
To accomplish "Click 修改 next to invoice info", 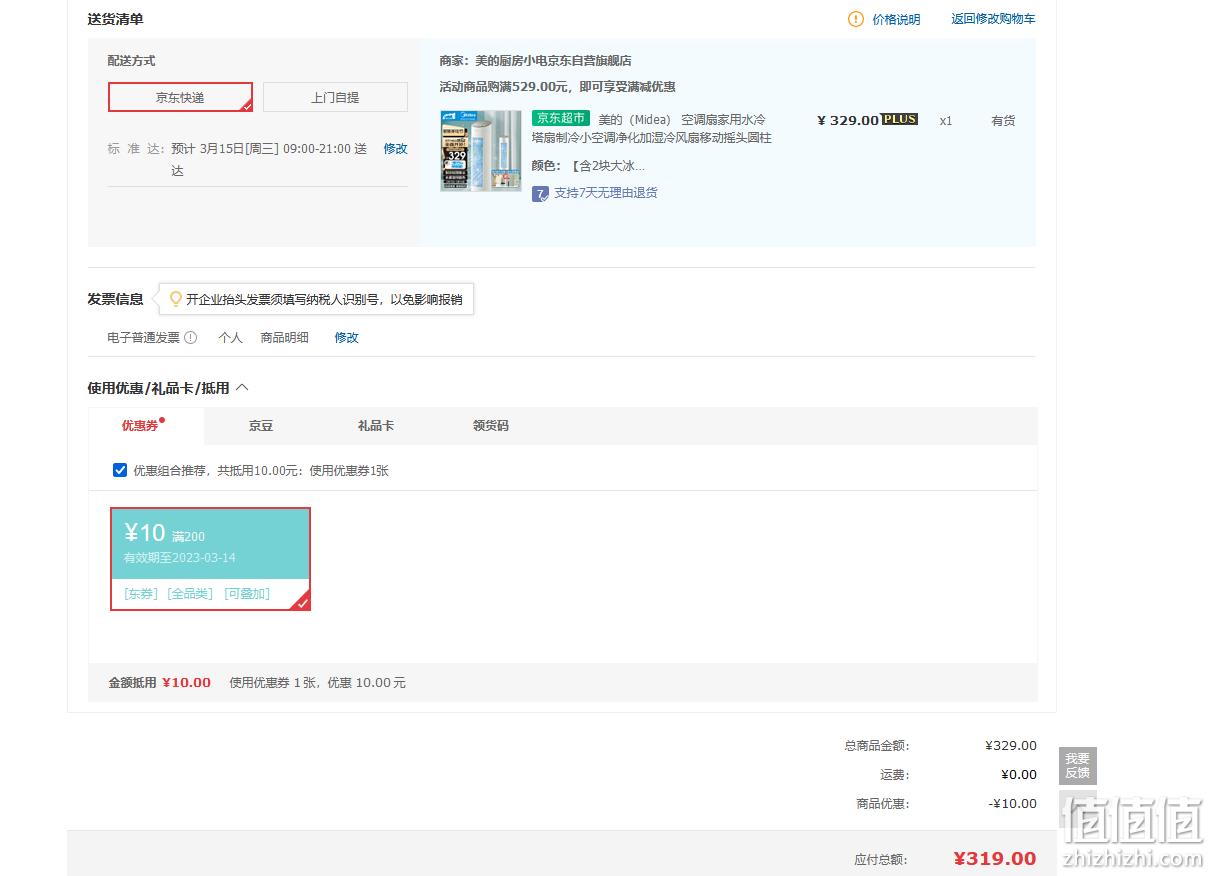I will 347,338.
